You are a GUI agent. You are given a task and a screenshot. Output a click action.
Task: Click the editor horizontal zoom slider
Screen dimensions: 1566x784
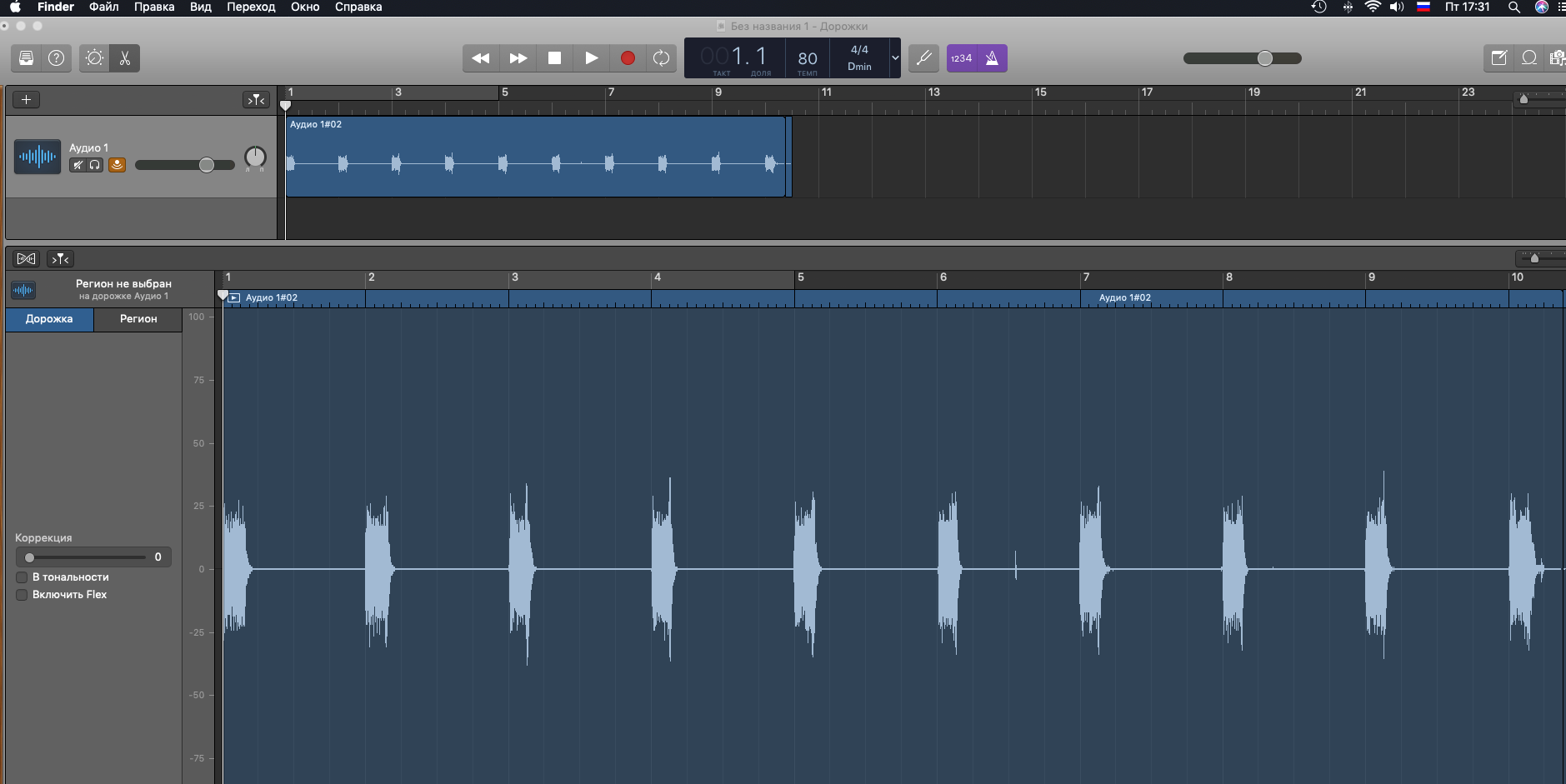pyautogui.click(x=1540, y=257)
